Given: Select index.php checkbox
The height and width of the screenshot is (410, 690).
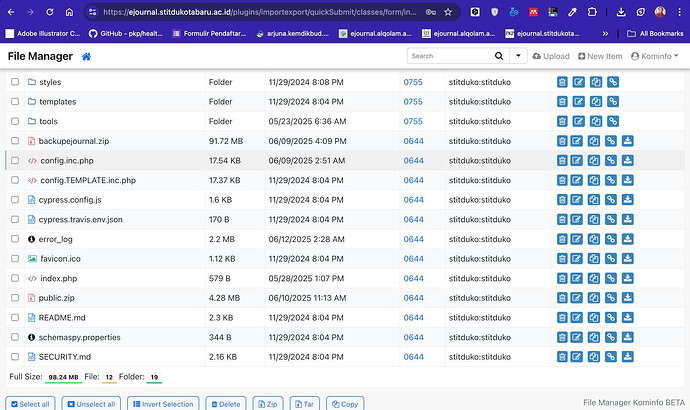Looking at the screenshot, I should tap(15, 278).
